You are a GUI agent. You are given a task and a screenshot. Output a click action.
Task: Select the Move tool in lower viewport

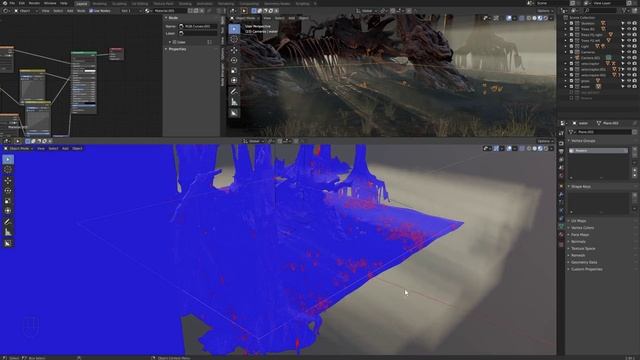point(8,180)
